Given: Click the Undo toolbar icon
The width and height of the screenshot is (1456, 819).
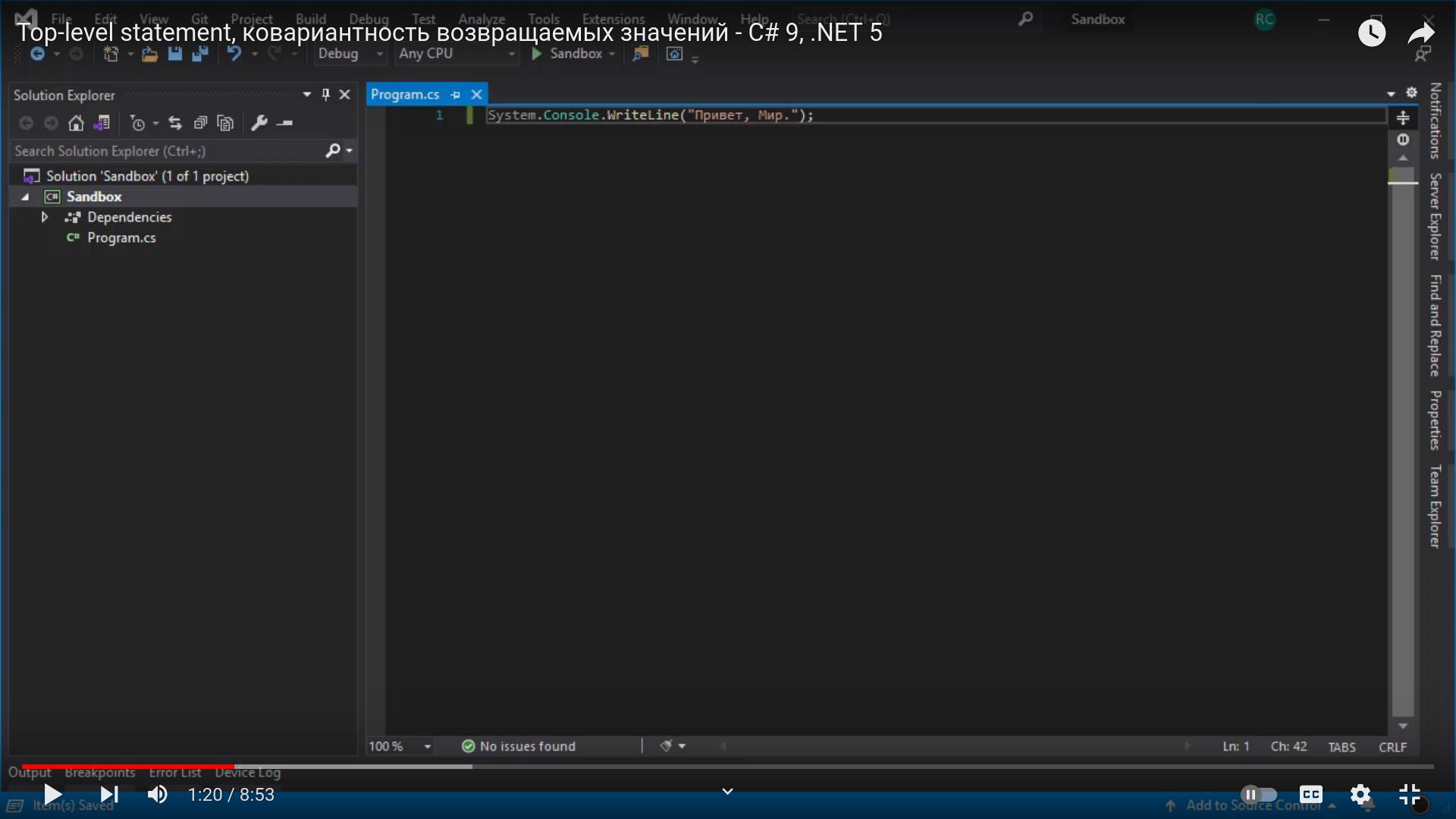Looking at the screenshot, I should pyautogui.click(x=234, y=54).
